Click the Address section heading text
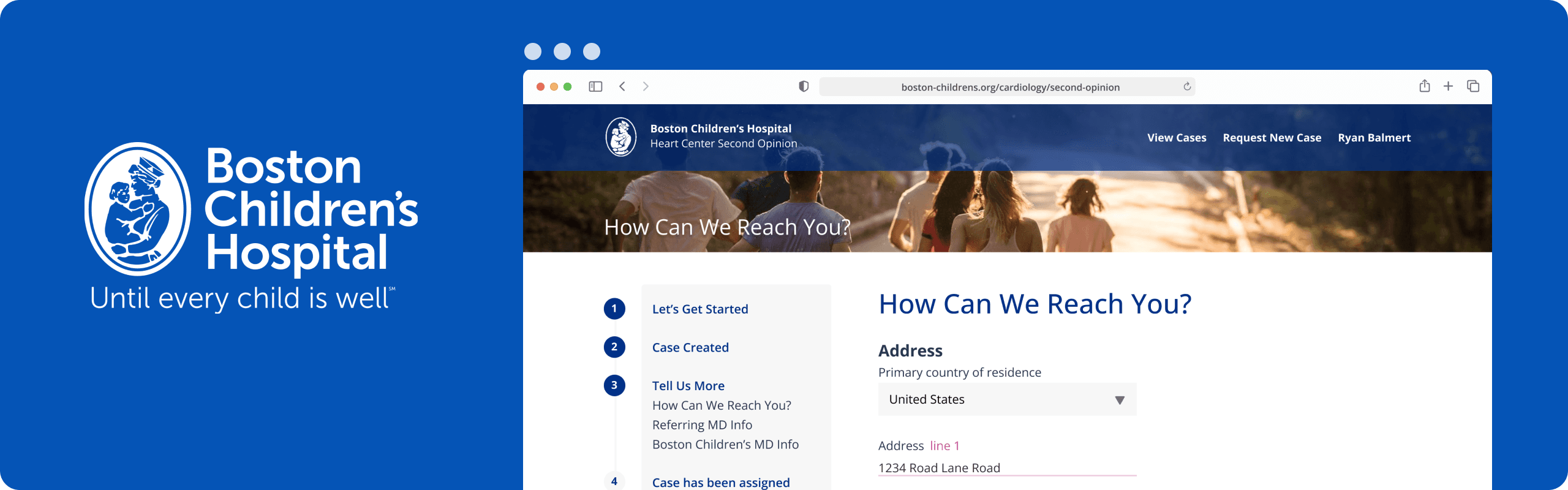1568x490 pixels. click(910, 351)
